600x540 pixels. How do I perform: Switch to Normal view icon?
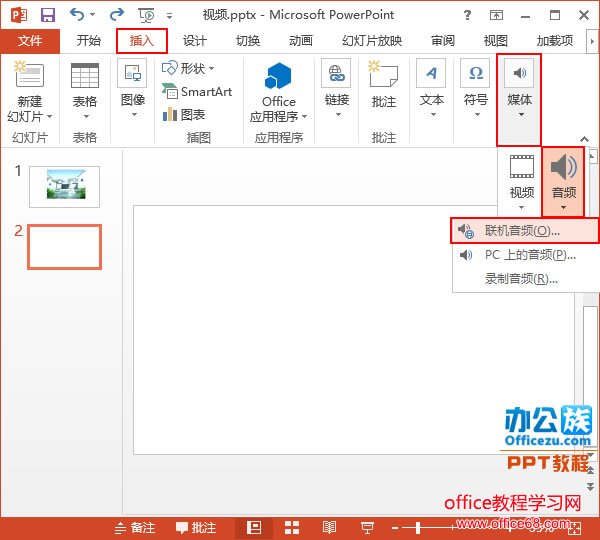tap(254, 528)
